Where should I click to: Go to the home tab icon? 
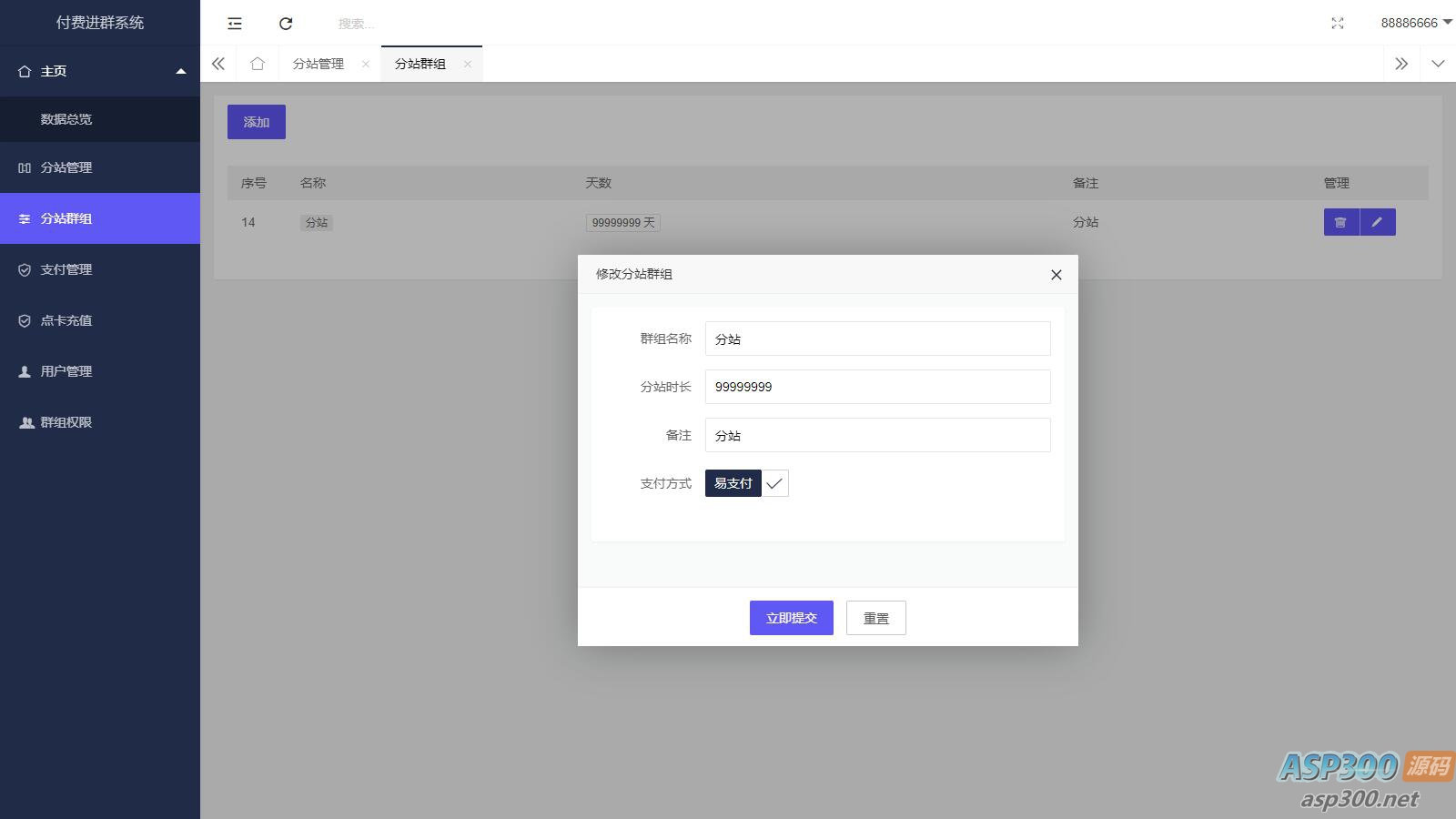click(x=258, y=64)
